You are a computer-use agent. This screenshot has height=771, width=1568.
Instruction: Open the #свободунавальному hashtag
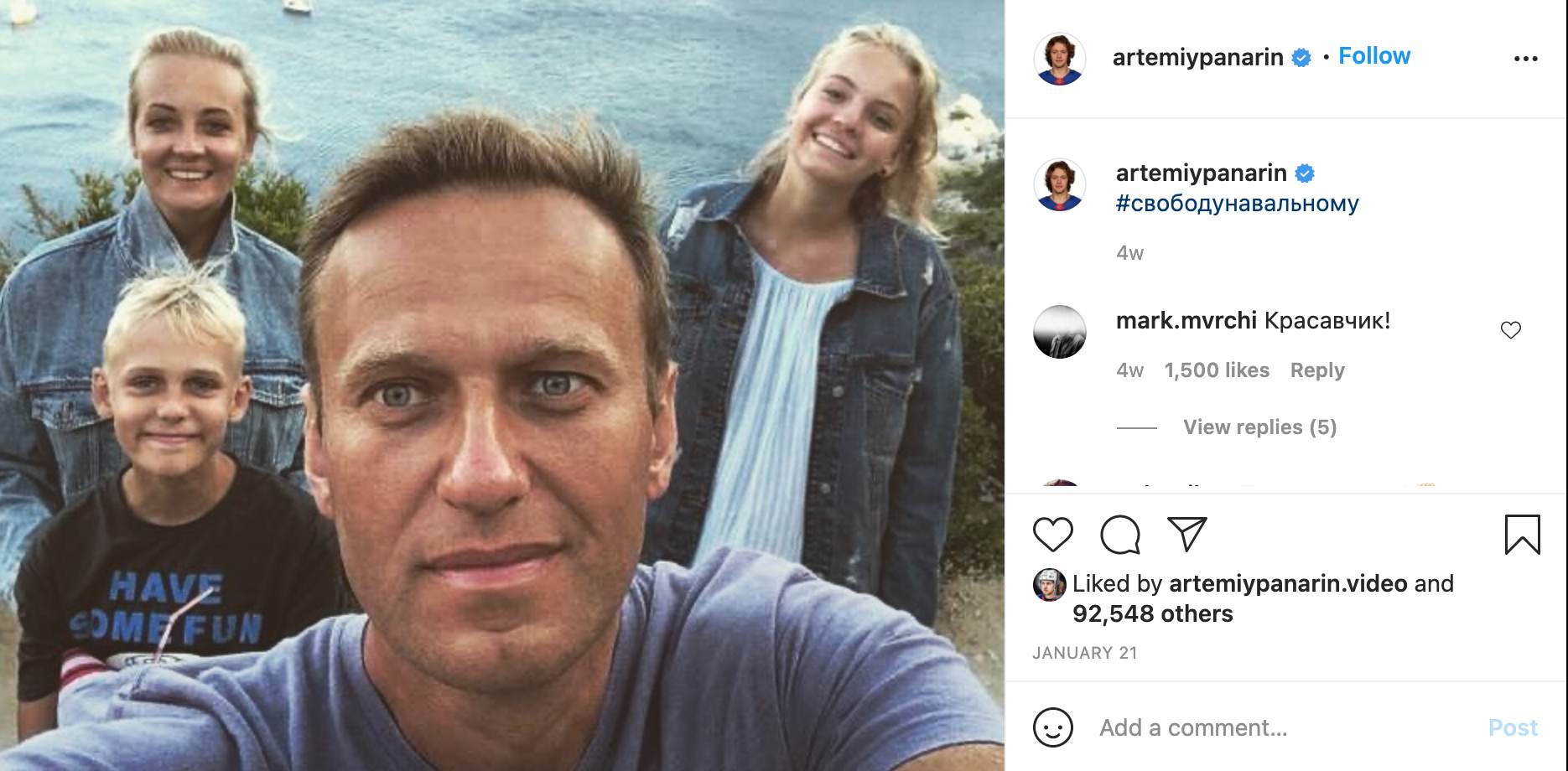coord(1238,204)
